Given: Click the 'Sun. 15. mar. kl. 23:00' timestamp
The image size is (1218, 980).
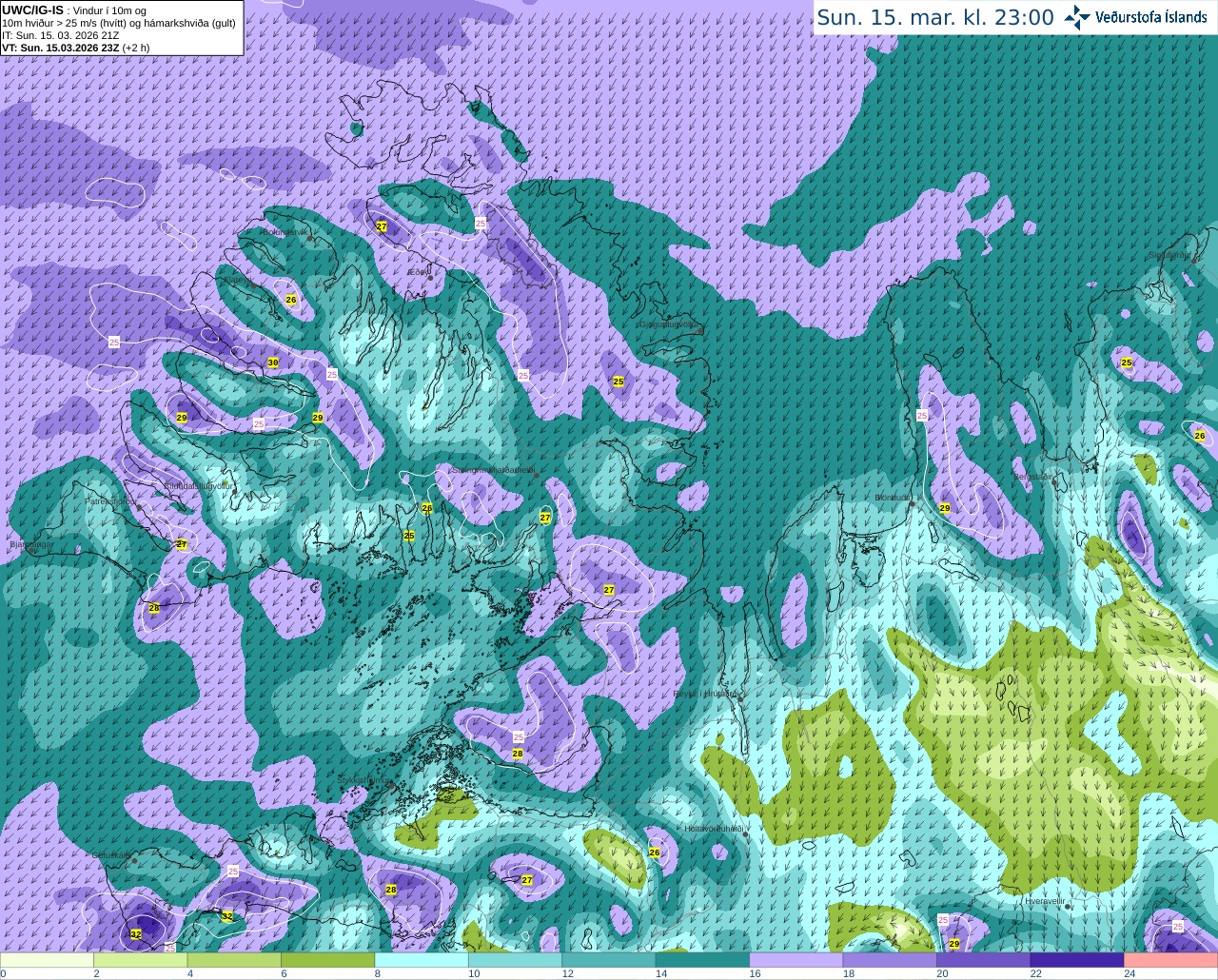Looking at the screenshot, I should pyautogui.click(x=935, y=17).
